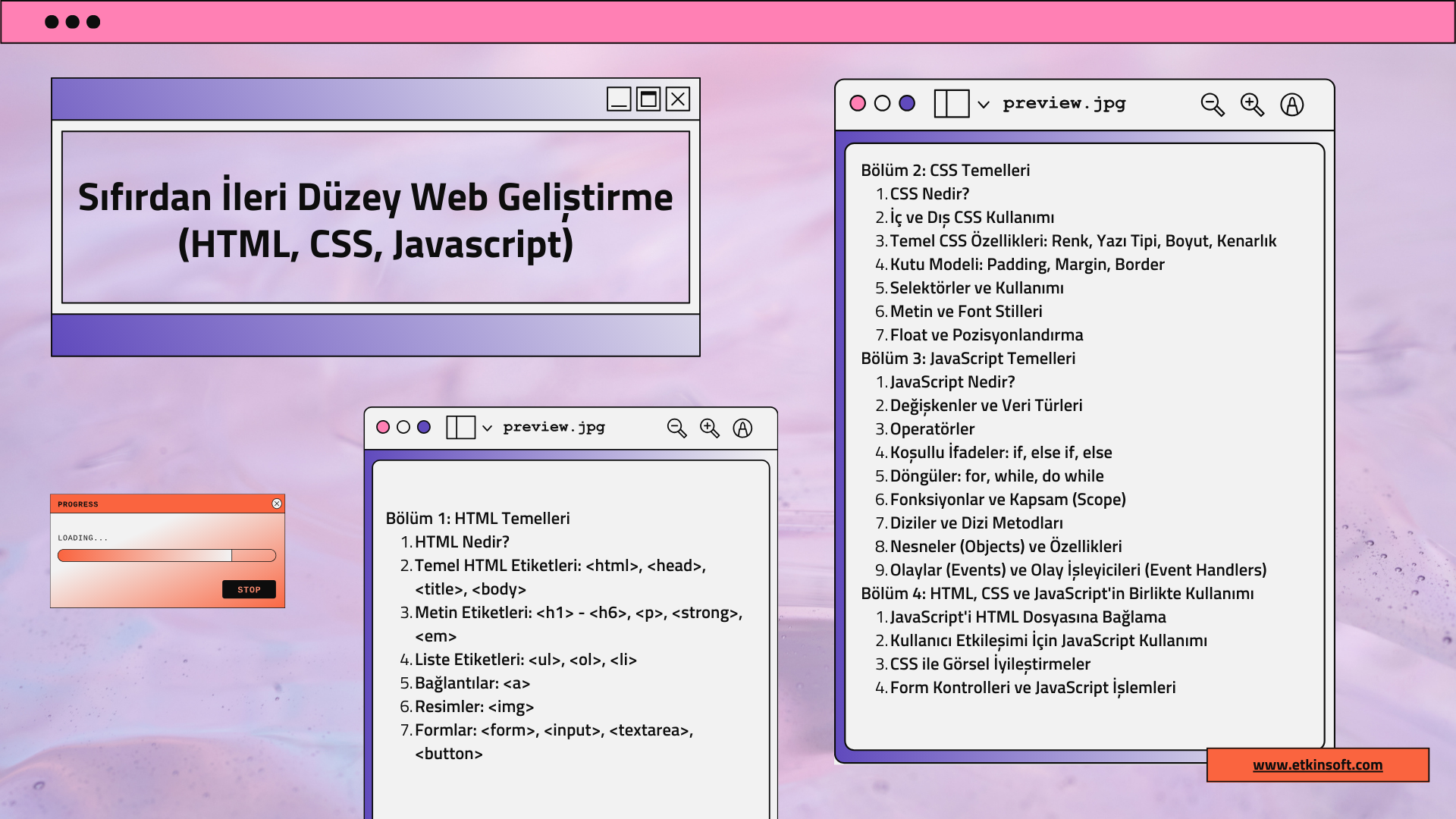Image resolution: width=1456 pixels, height=819 pixels.
Task: Click 'Selektörler ve Kullanımı' item
Action: [977, 287]
